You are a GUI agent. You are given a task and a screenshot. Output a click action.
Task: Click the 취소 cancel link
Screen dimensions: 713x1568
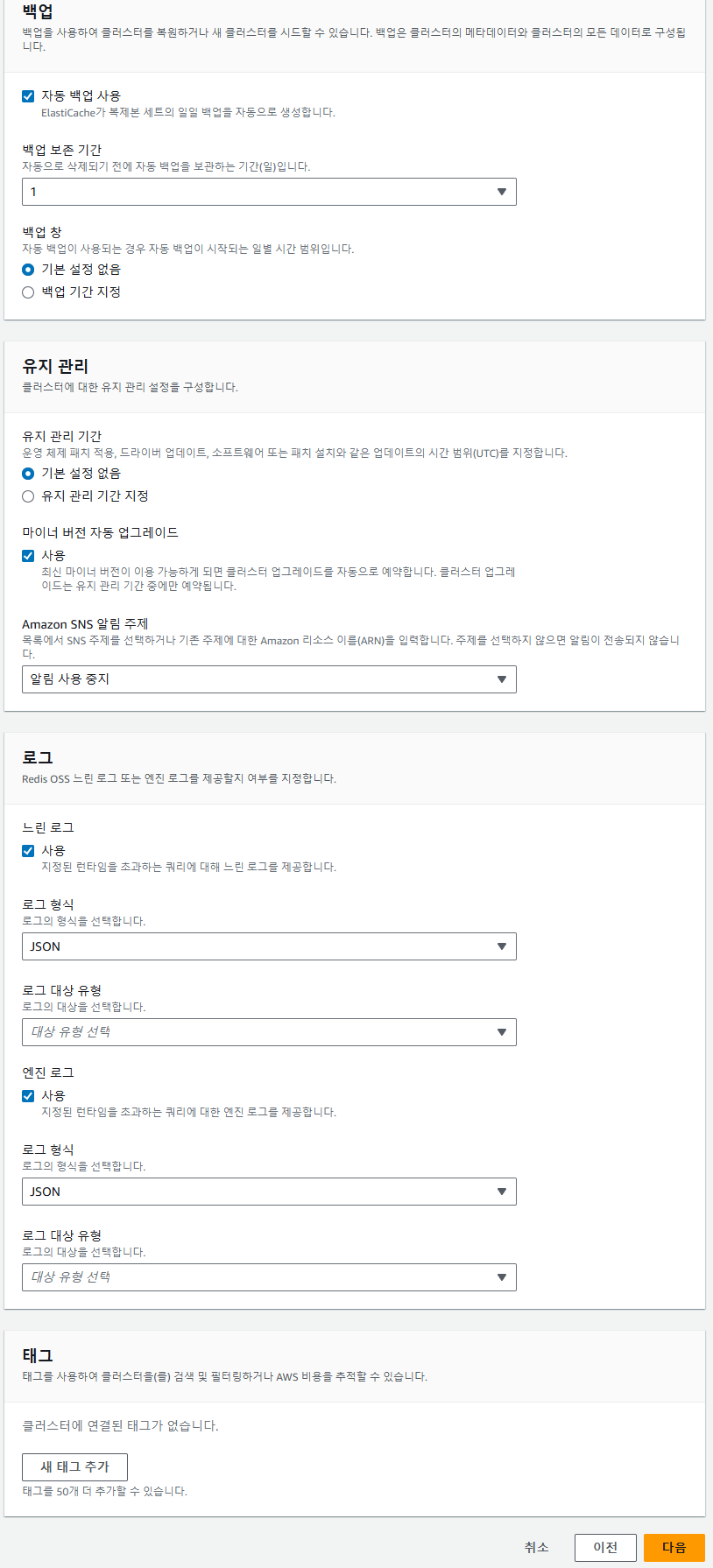tap(536, 1547)
